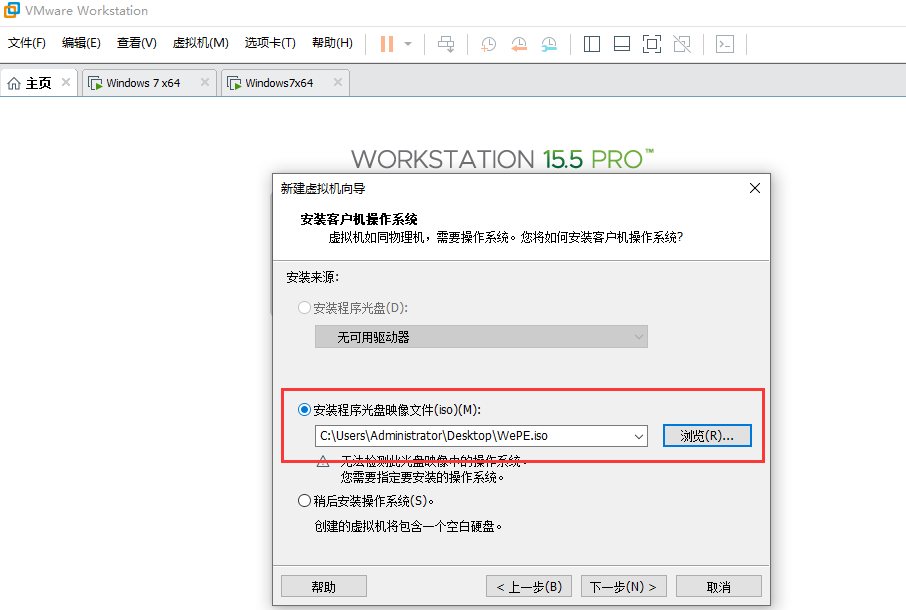Viewport: 906px width, 610px height.
Task: Open snapshot manager wrench-clock icon
Action: tap(549, 44)
